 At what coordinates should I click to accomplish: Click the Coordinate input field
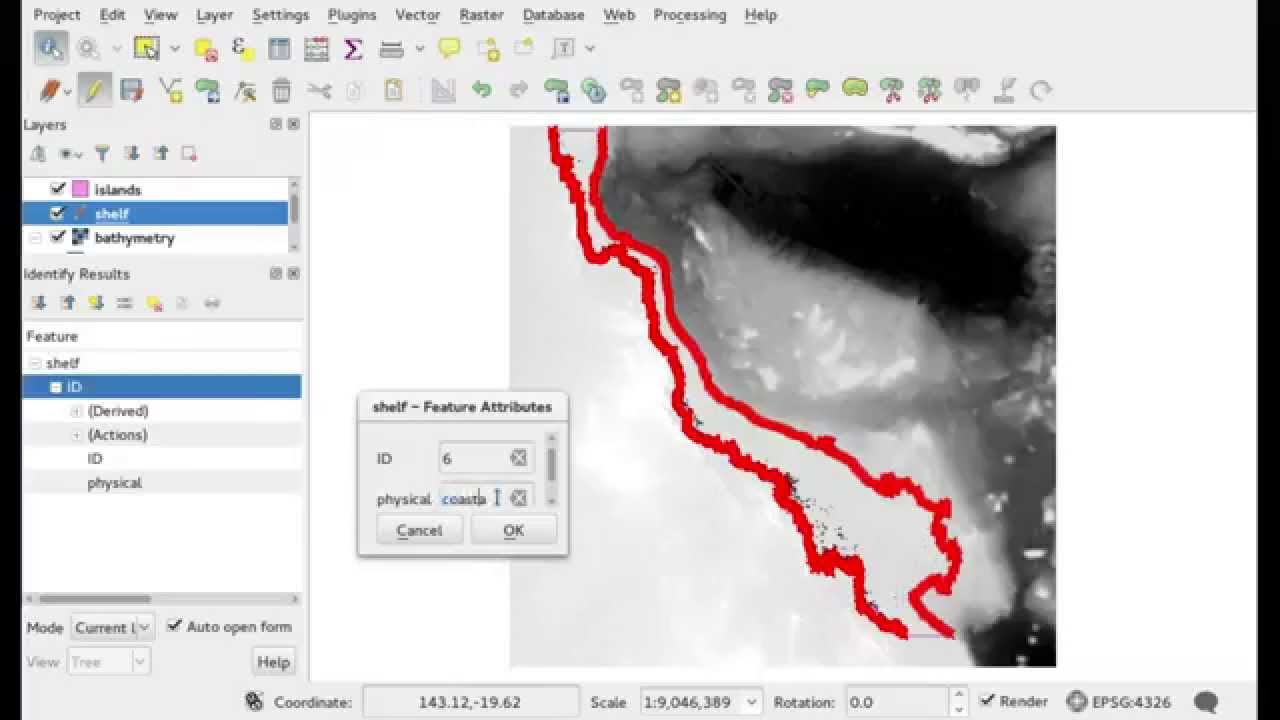pyautogui.click(x=470, y=702)
